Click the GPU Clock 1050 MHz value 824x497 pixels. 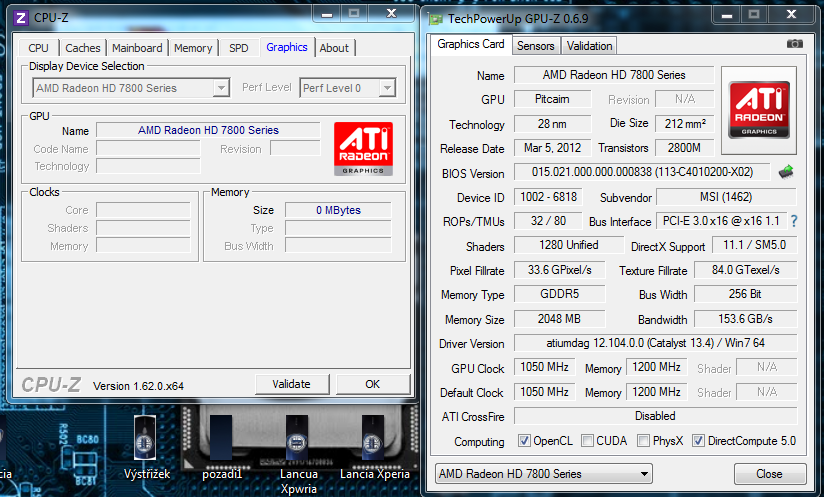tap(544, 367)
